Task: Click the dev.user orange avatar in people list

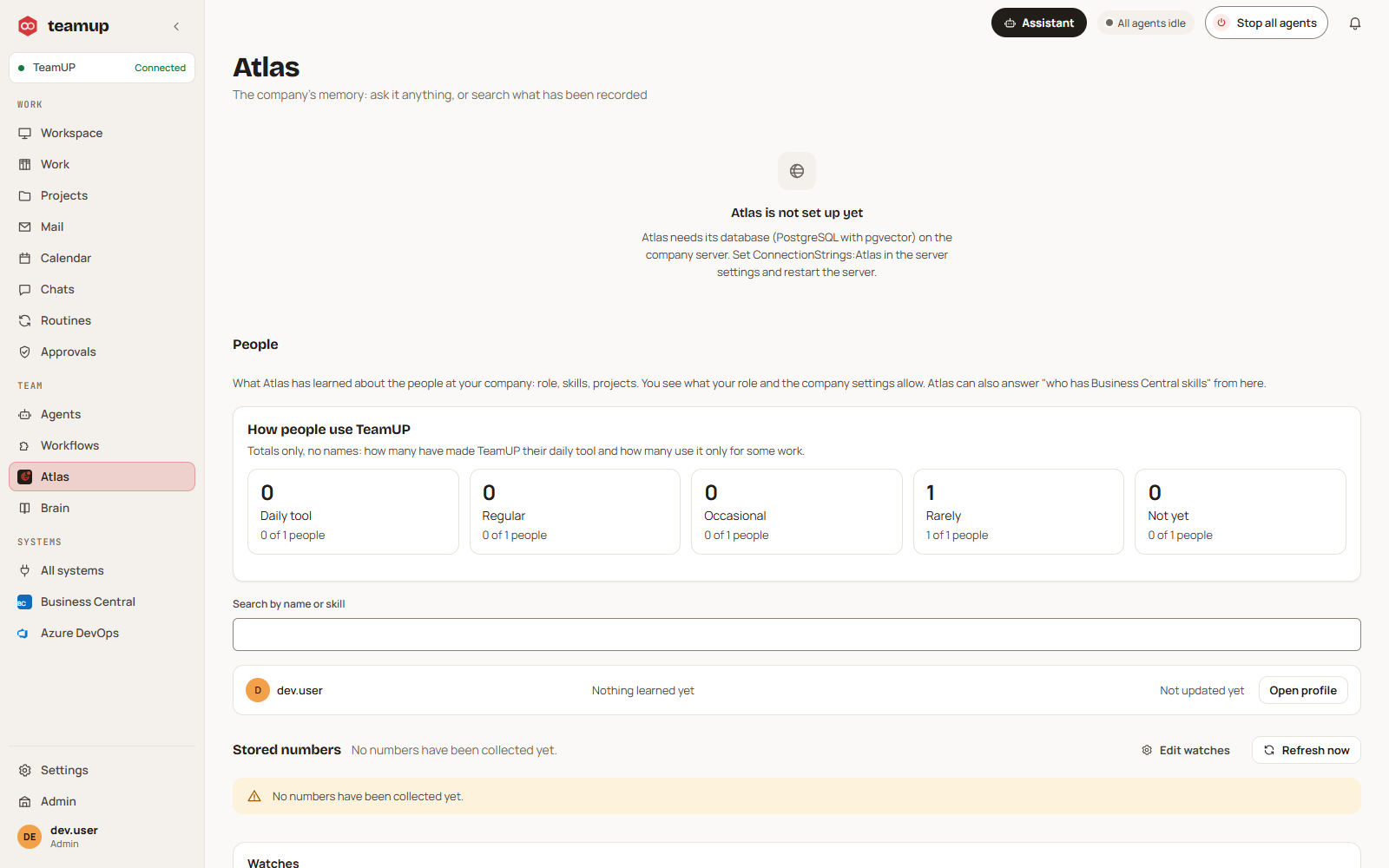Action: 258,690
